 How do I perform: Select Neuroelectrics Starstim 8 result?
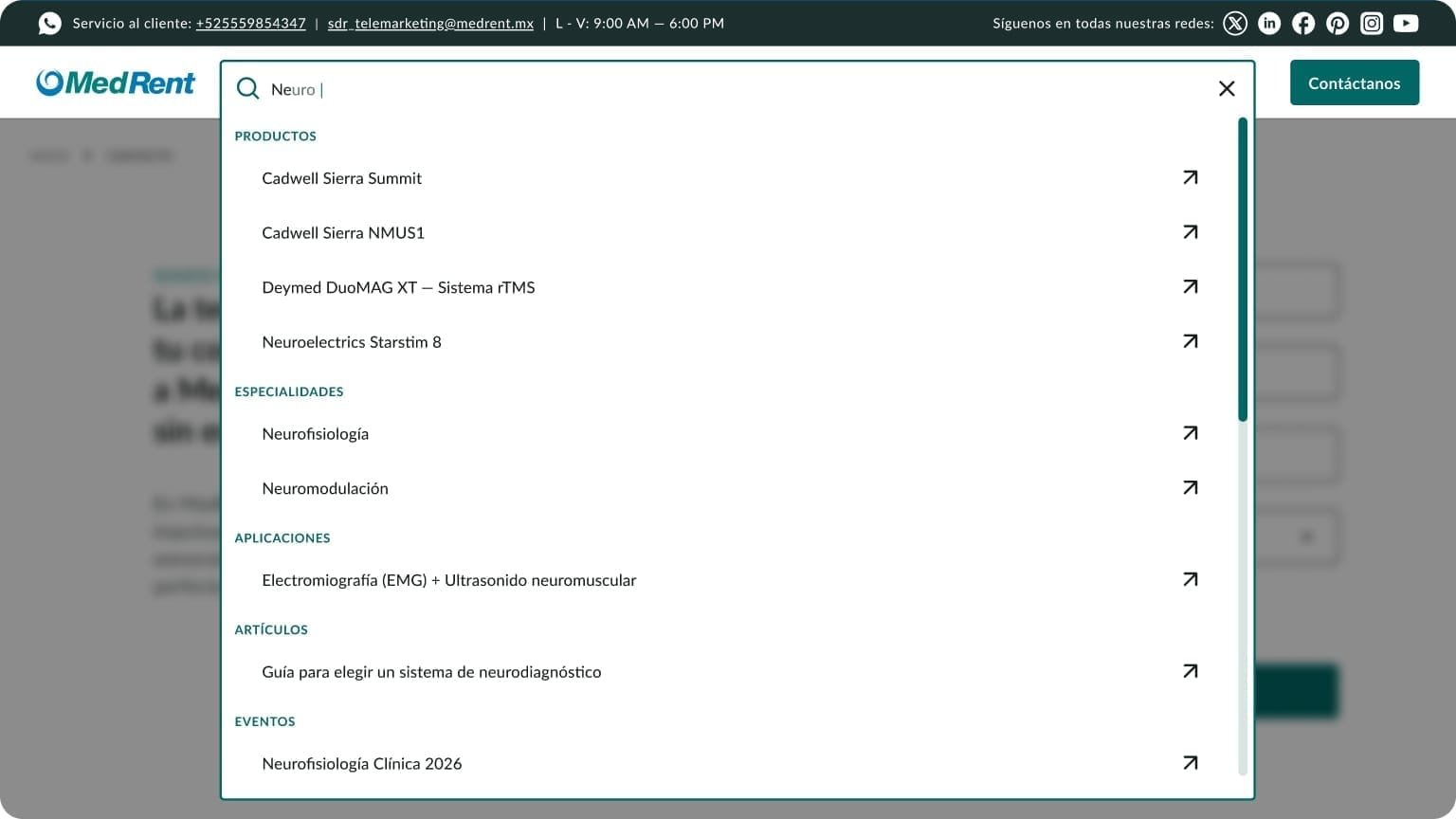point(352,342)
